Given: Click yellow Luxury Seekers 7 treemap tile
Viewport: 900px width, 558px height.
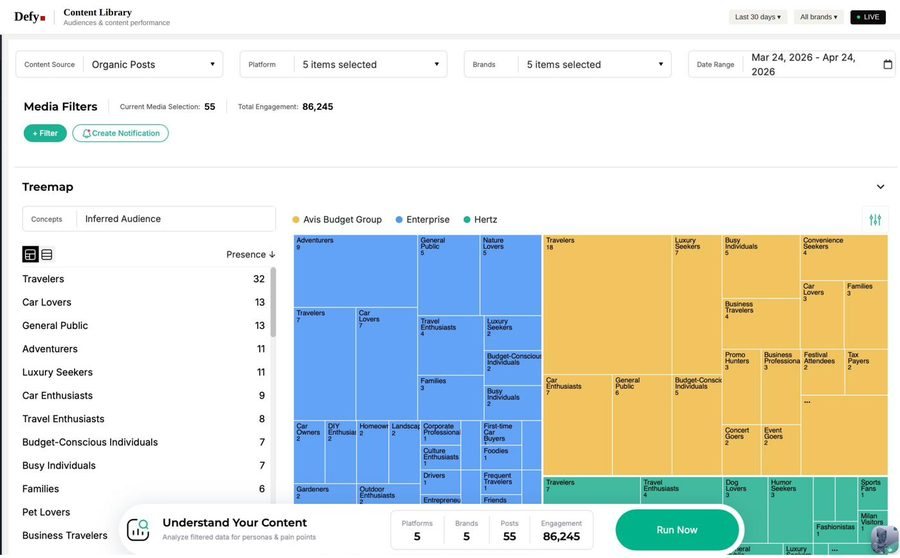Looking at the screenshot, I should 697,304.
